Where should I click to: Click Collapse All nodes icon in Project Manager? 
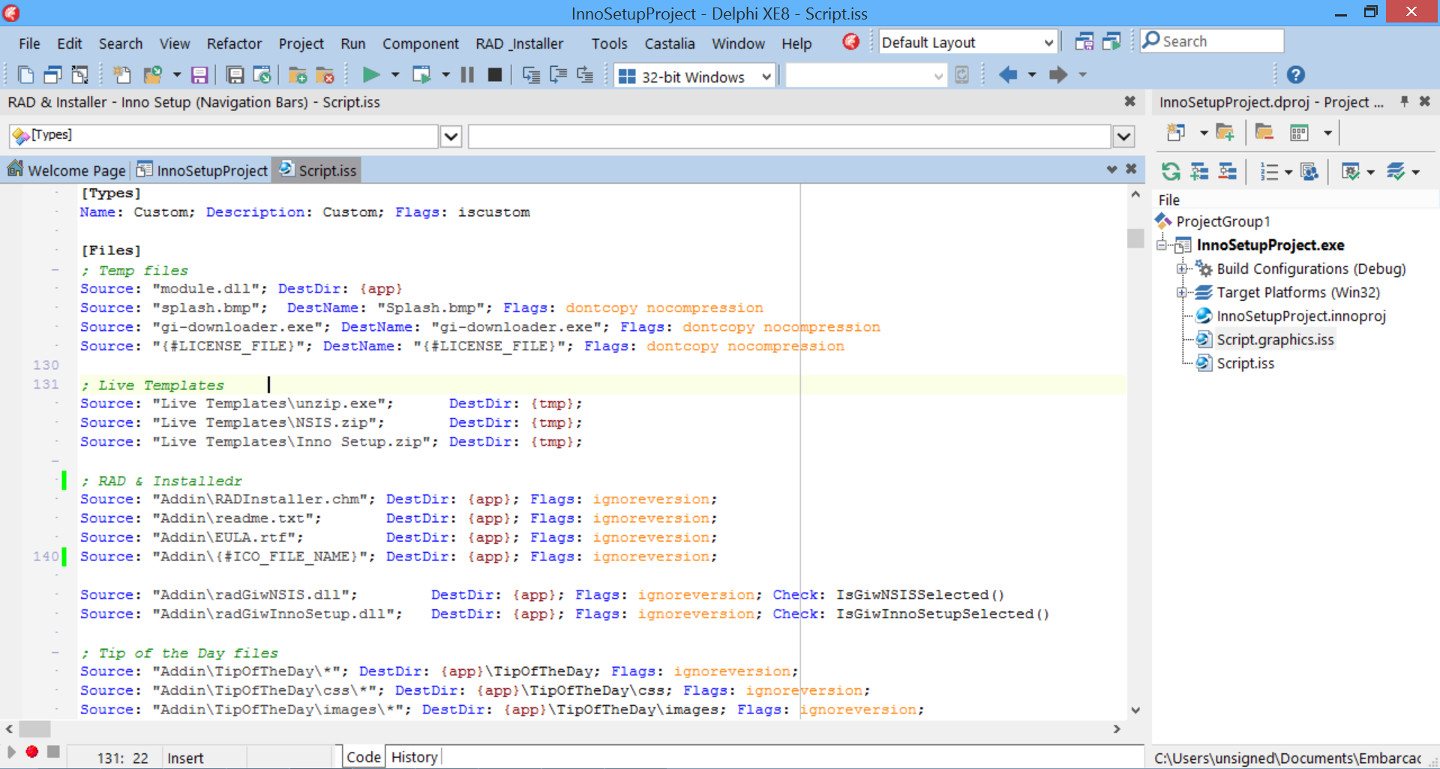[1227, 172]
